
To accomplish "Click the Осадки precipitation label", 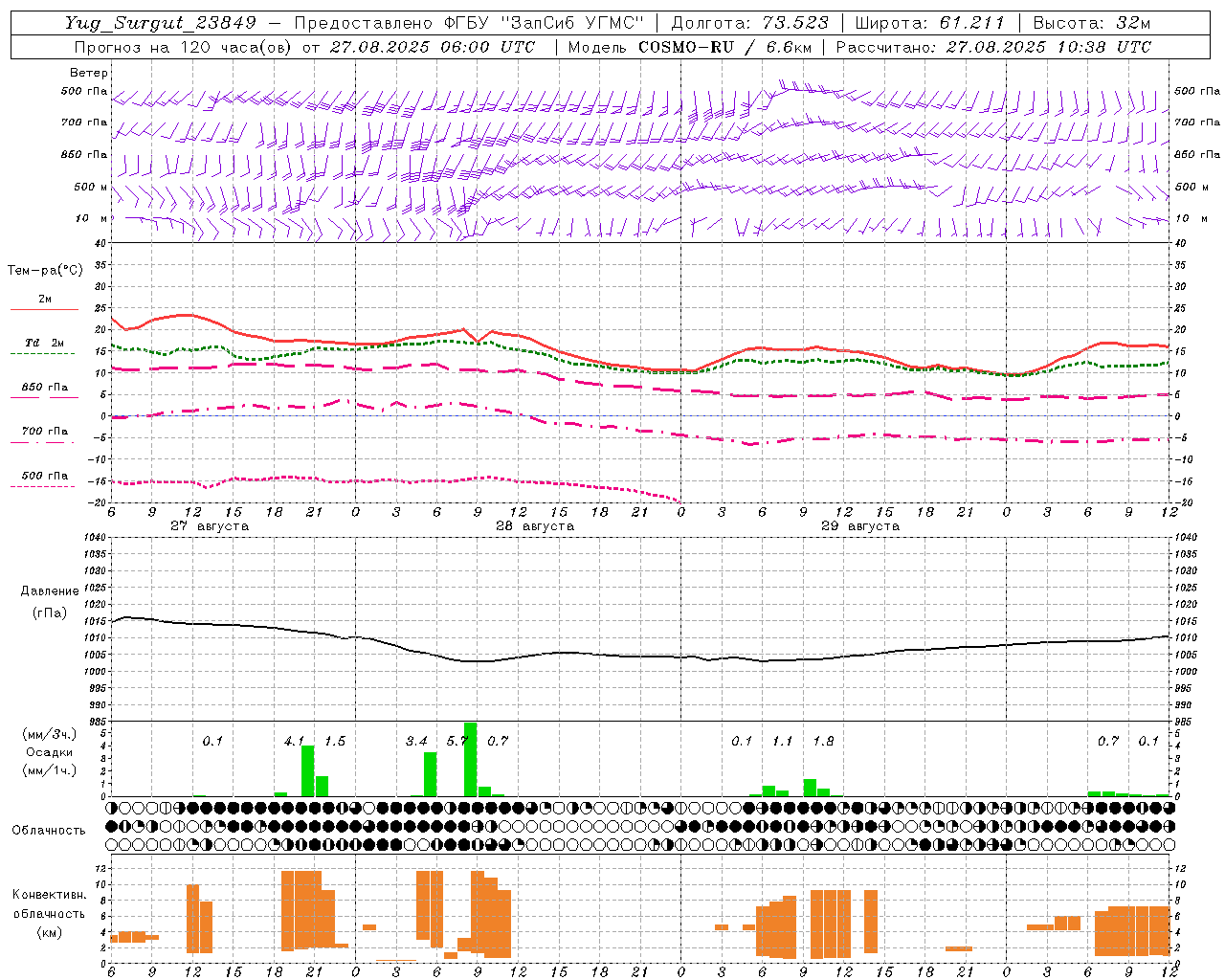I will (49, 753).
